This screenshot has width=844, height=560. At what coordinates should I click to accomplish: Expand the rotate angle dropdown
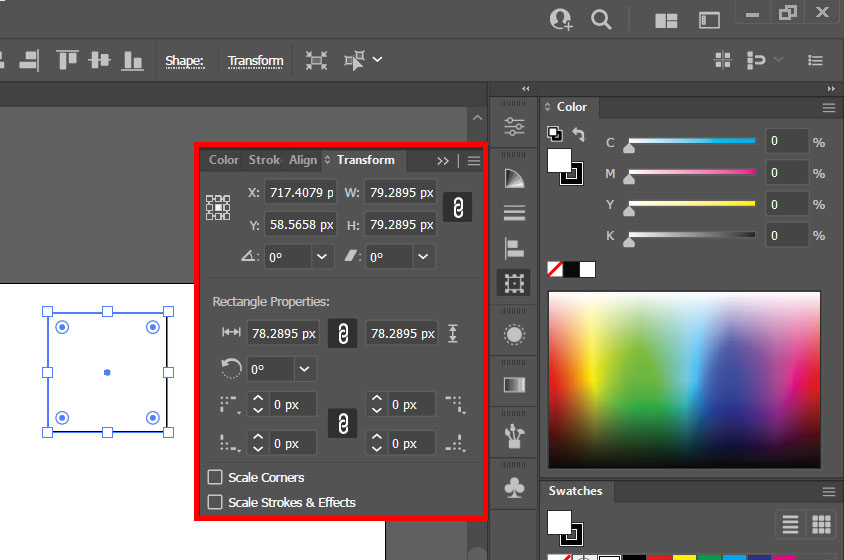coord(322,257)
